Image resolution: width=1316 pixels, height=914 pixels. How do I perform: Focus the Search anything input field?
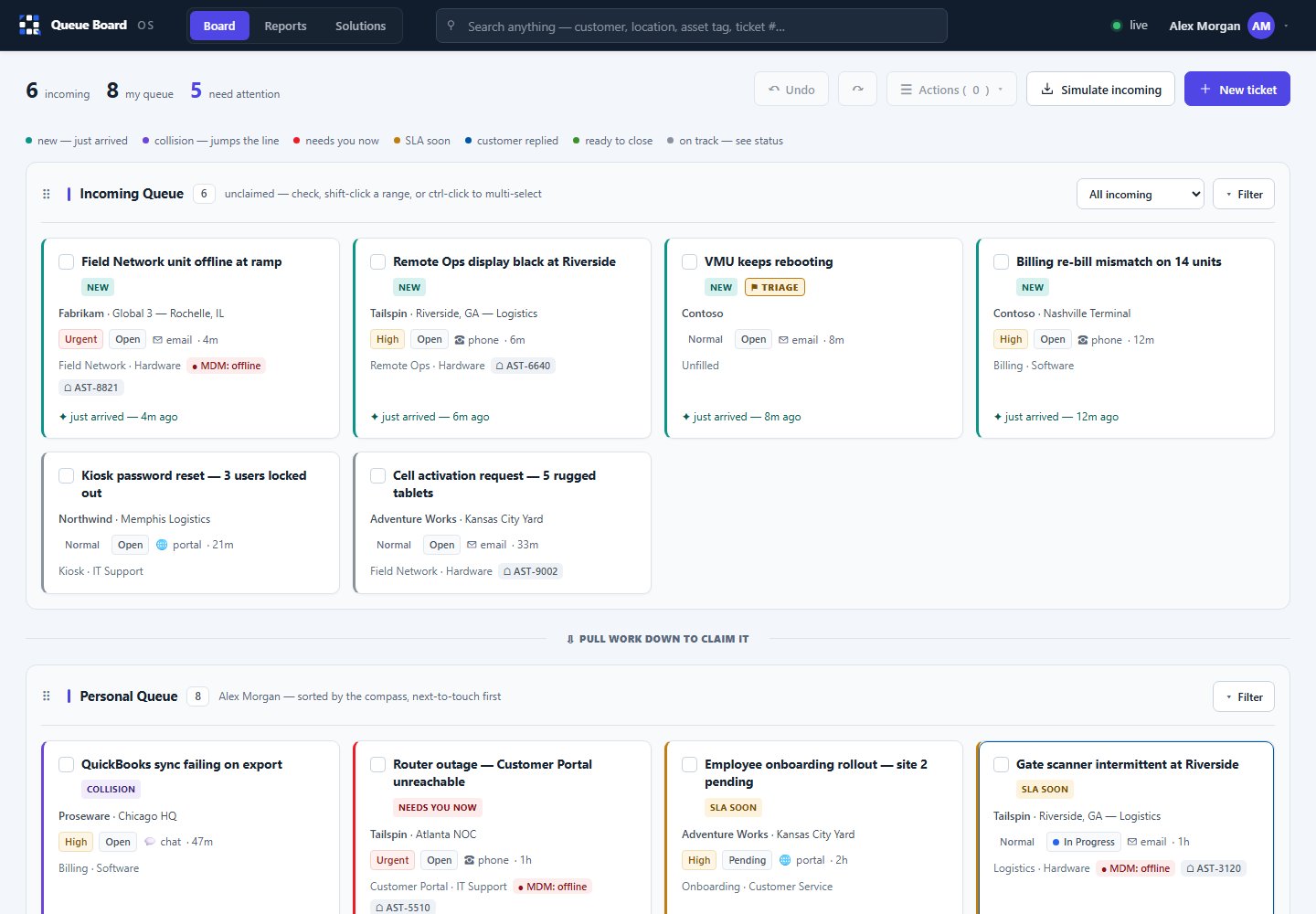pyautogui.click(x=692, y=26)
